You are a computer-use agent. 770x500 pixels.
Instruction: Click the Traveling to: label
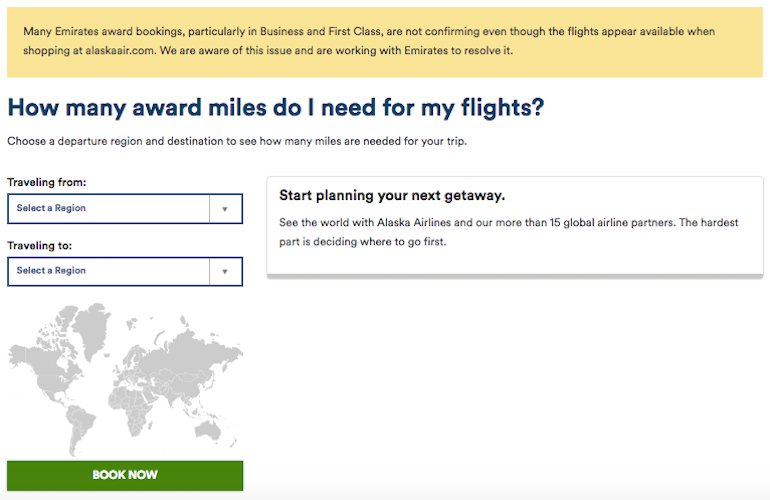coord(39,246)
